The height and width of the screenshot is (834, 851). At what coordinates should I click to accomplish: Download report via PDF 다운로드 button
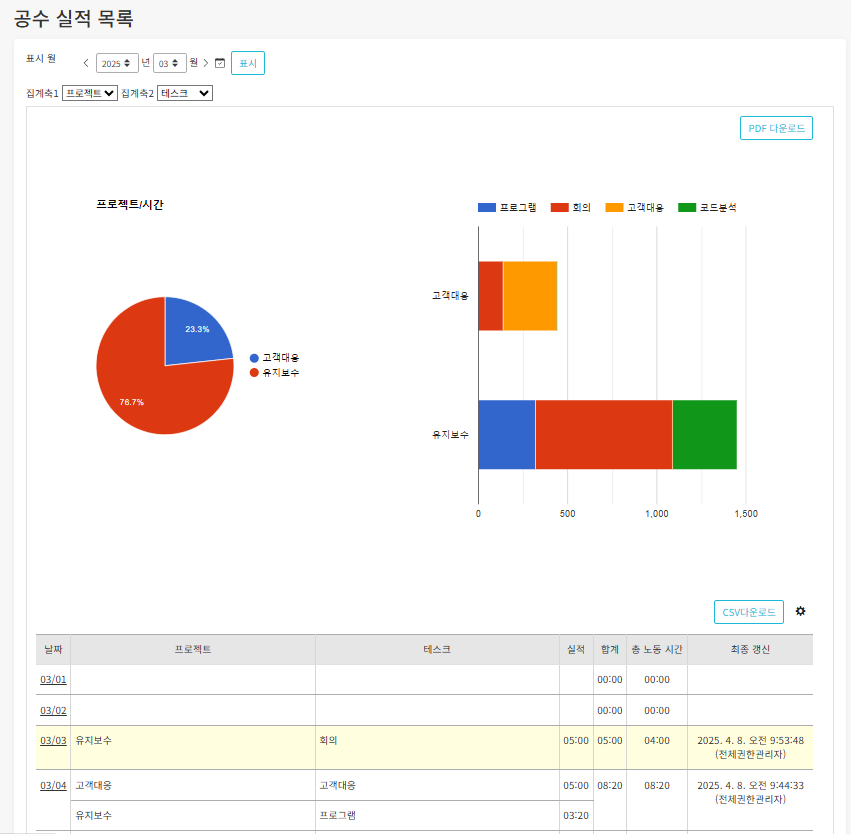coord(776,128)
